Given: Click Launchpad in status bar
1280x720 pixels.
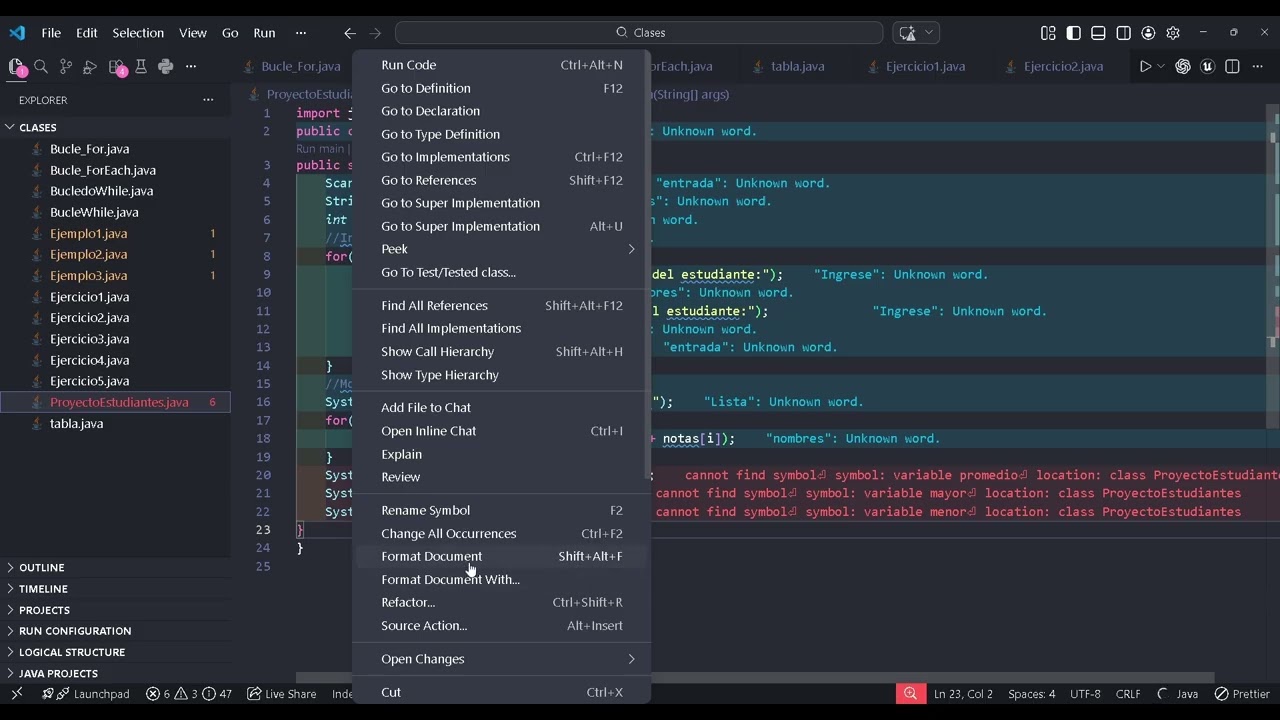Looking at the screenshot, I should [86, 694].
